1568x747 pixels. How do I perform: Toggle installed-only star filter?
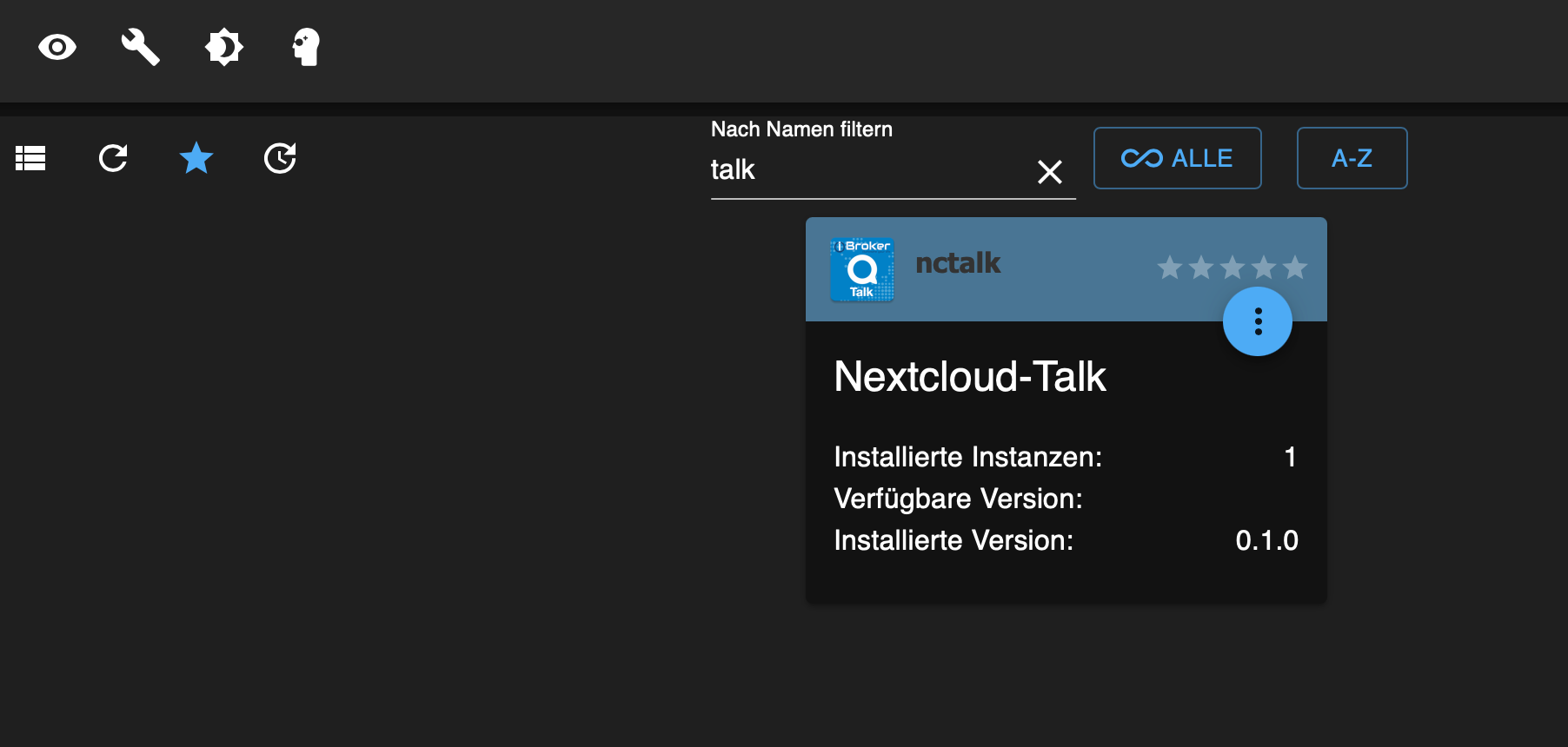tap(196, 158)
